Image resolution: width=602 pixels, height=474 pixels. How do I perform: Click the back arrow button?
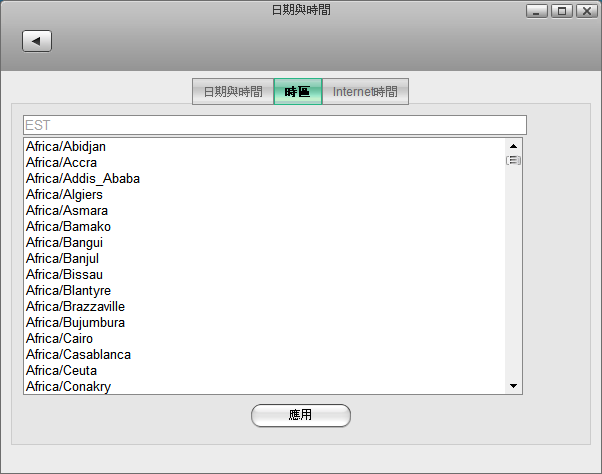[x=37, y=41]
